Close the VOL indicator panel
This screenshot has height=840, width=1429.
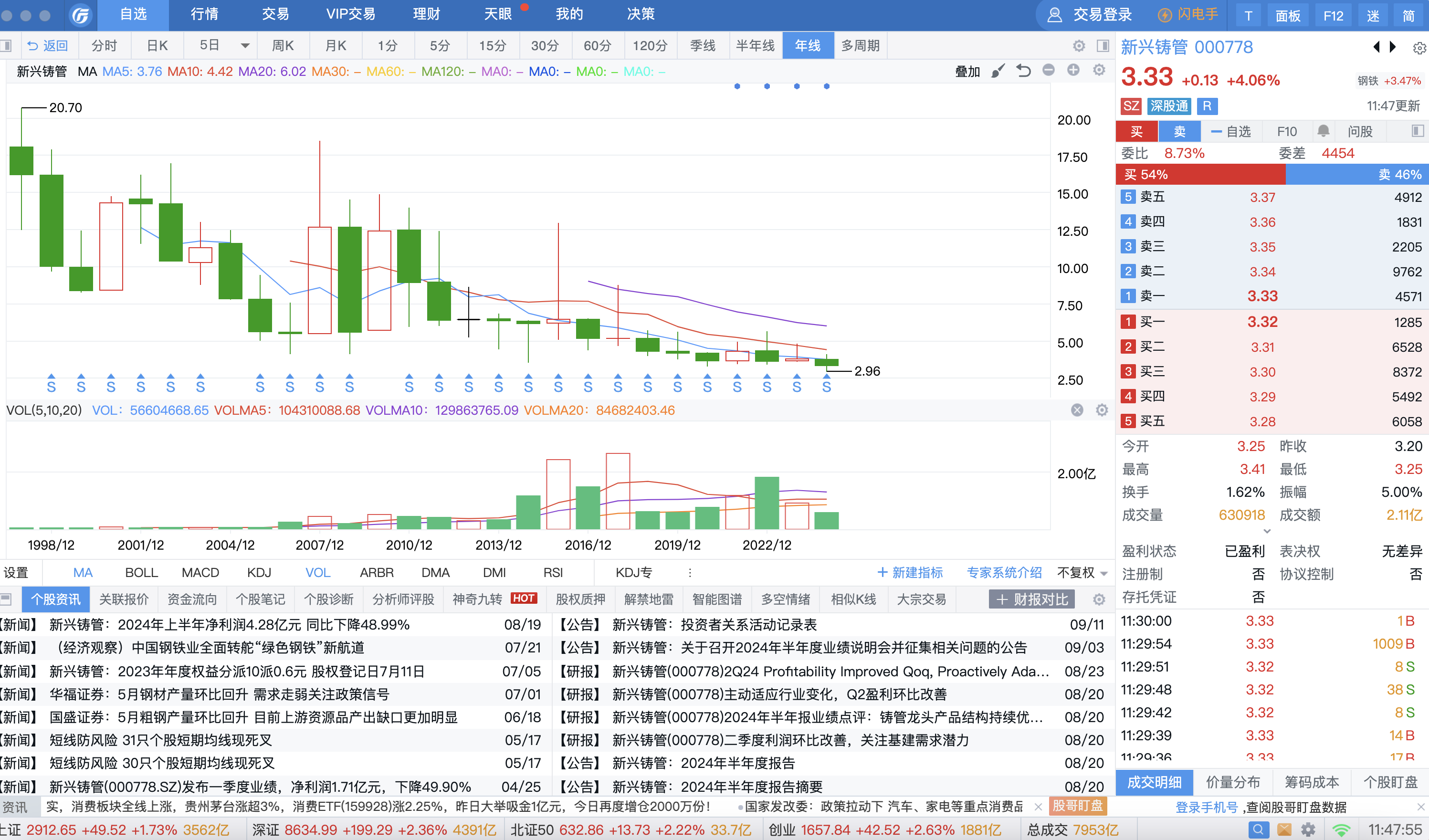click(1077, 410)
